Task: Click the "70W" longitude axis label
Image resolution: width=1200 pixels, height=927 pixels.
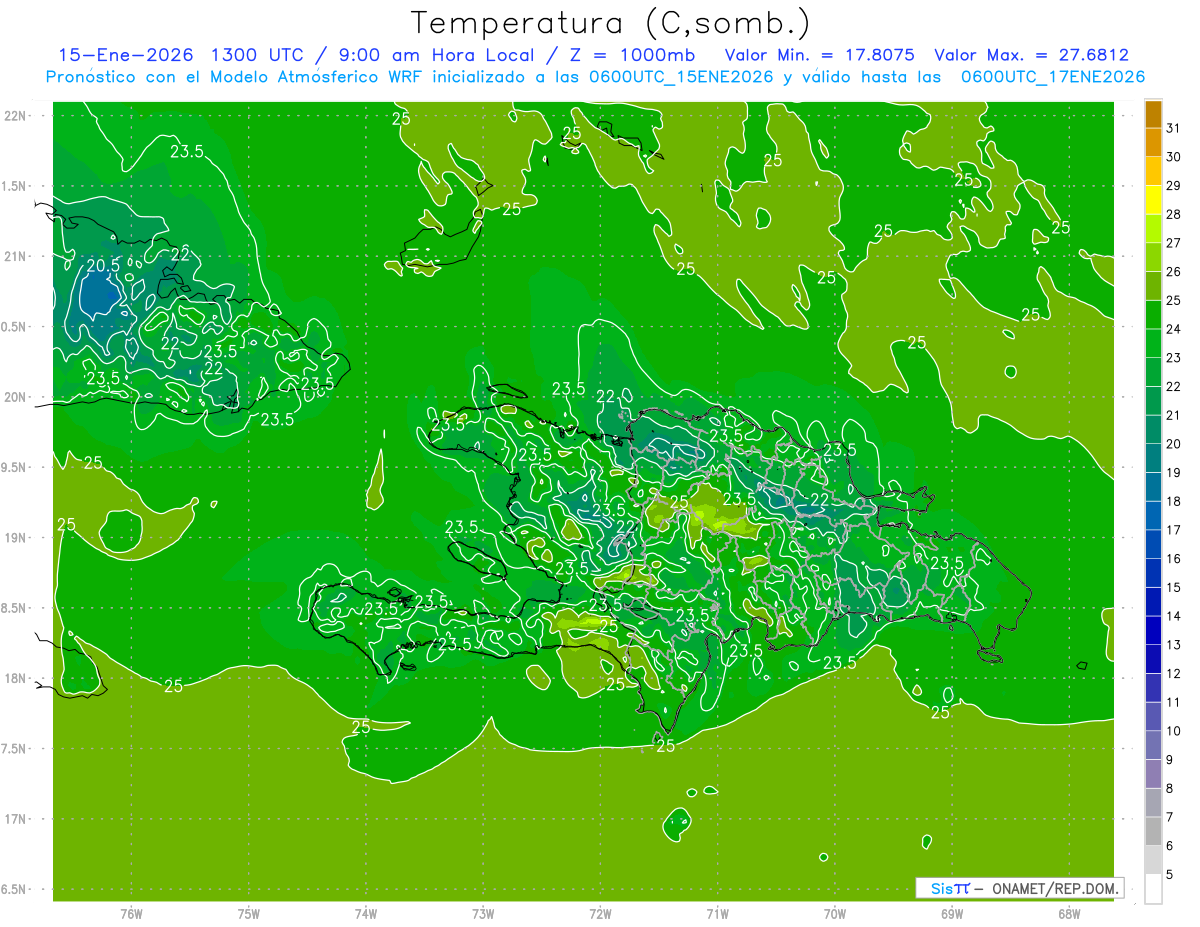Action: point(835,913)
